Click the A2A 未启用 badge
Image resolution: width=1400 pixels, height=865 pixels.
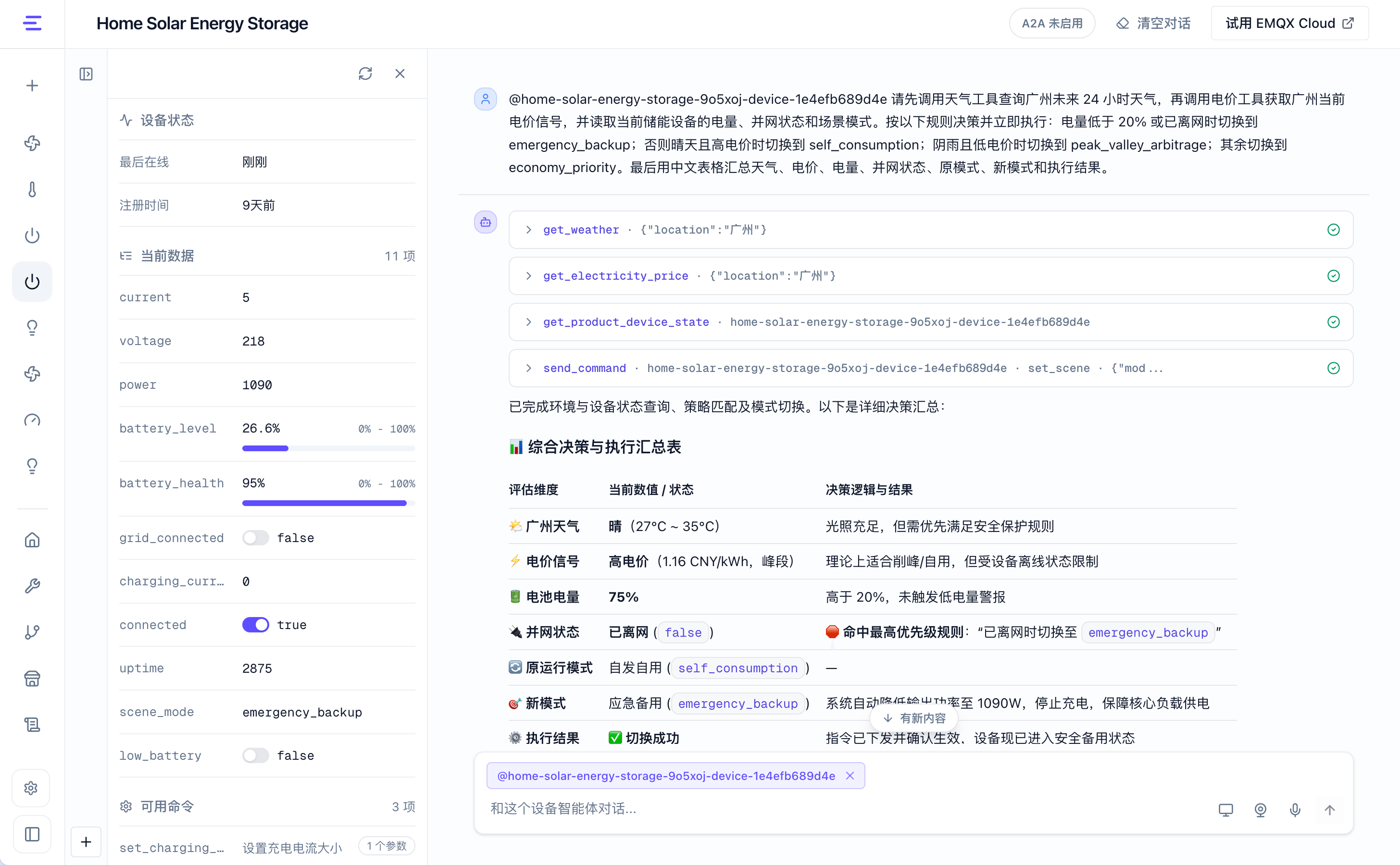click(1052, 24)
